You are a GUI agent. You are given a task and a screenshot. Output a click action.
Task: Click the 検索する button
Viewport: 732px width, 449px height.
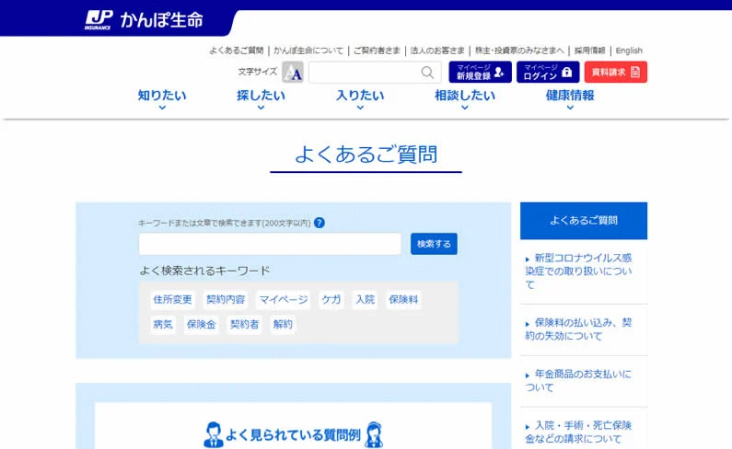point(434,244)
